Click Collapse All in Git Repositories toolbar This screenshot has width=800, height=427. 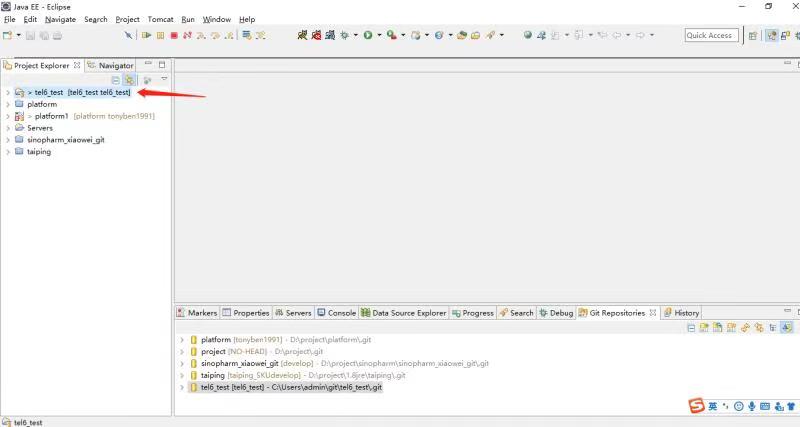691,328
